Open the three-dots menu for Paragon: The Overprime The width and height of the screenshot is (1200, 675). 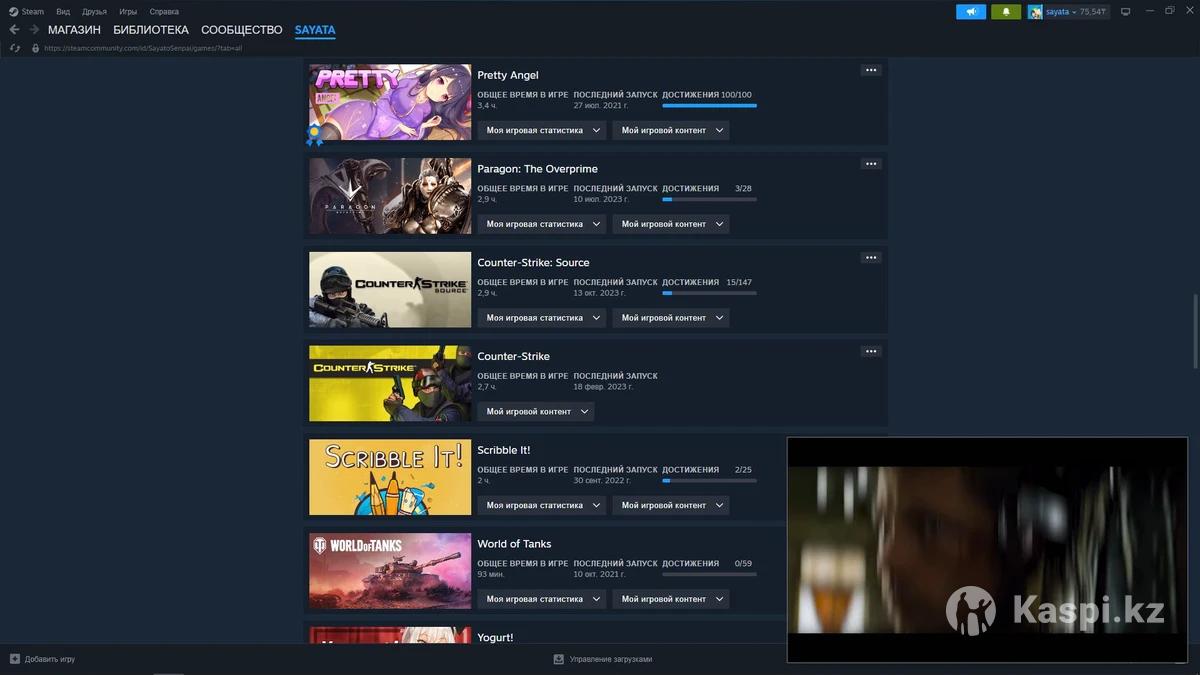(871, 164)
